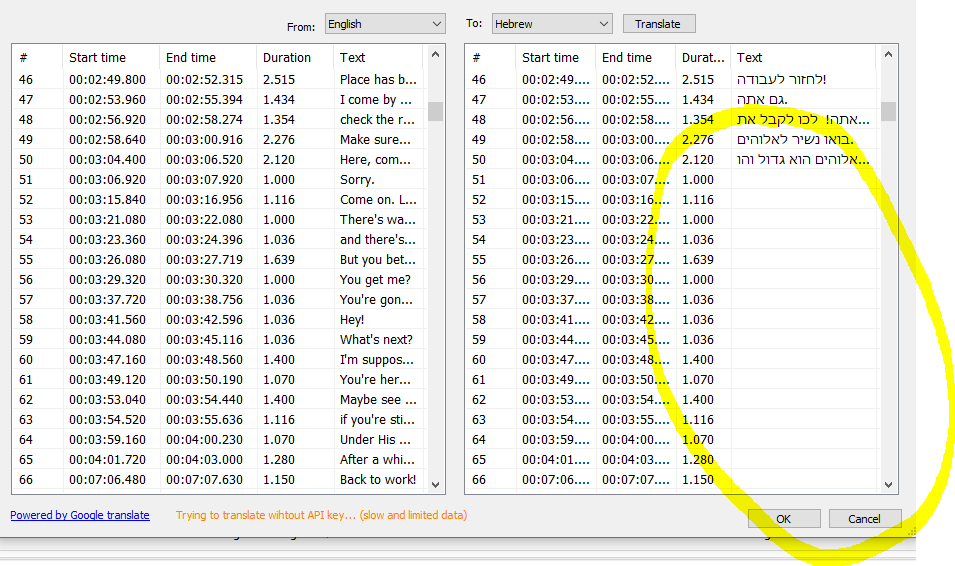Select left row 62 text 'Maybe see ...'
Viewport: 955px width, 566px height.
click(x=378, y=400)
